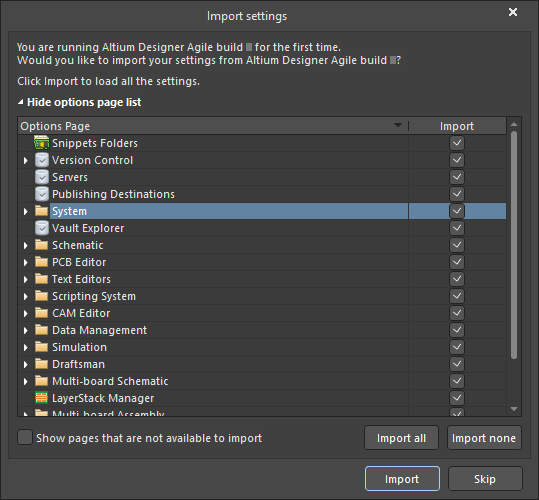Close the Import settings dialog
This screenshot has width=539, height=500.
[513, 12]
